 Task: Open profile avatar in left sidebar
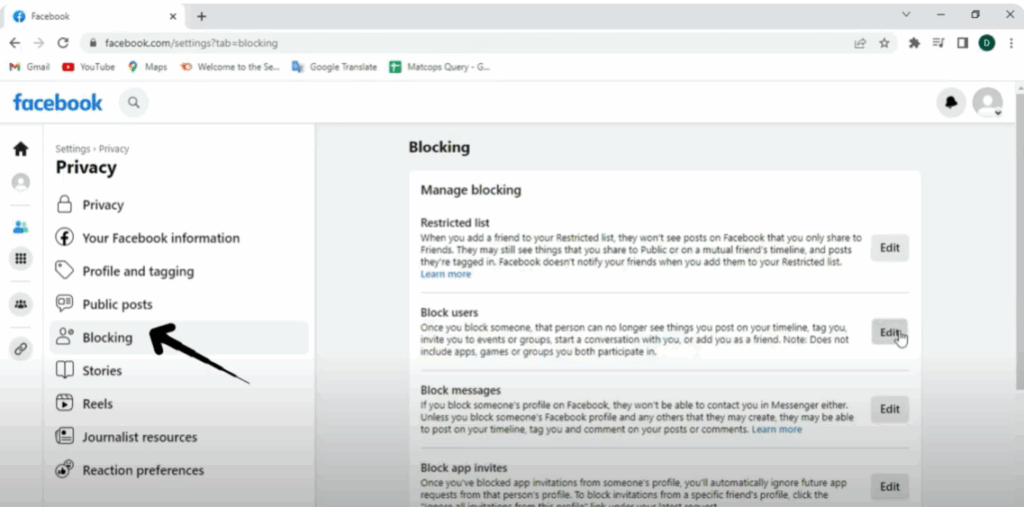pos(21,182)
